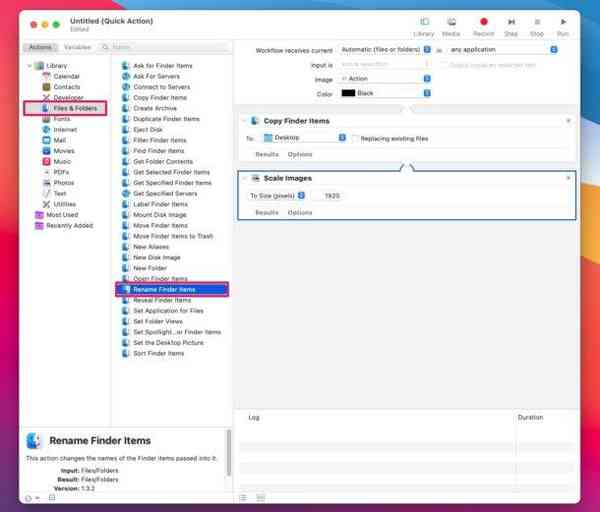Viewport: 600px width, 512px height.
Task: Click the description pane scrollbar
Action: [x=229, y=453]
